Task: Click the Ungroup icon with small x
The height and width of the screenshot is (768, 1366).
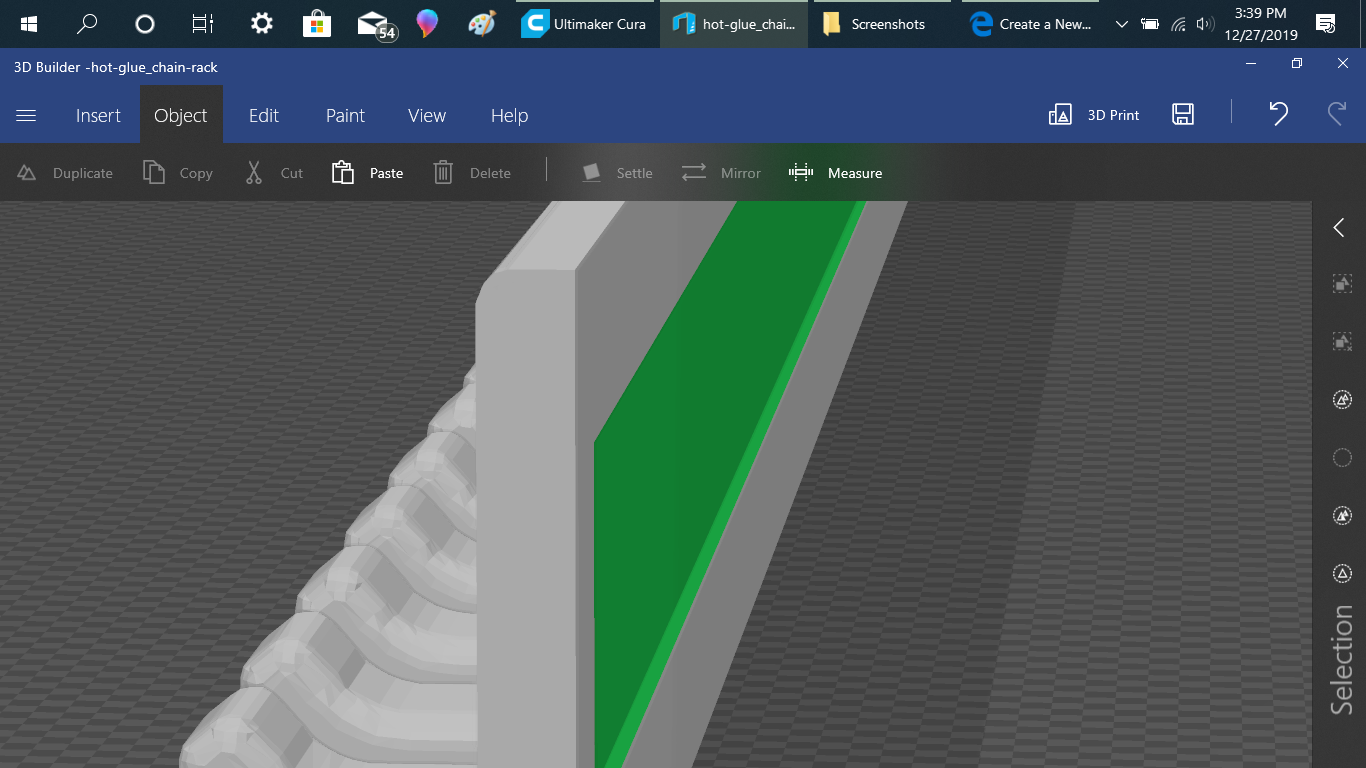Action: point(1342,342)
